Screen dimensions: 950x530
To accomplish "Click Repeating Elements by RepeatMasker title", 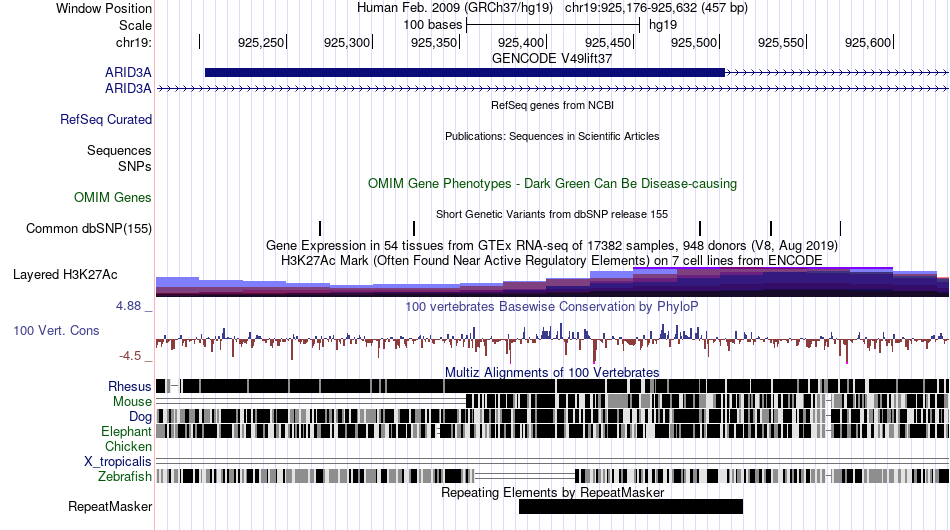I will (552, 492).
